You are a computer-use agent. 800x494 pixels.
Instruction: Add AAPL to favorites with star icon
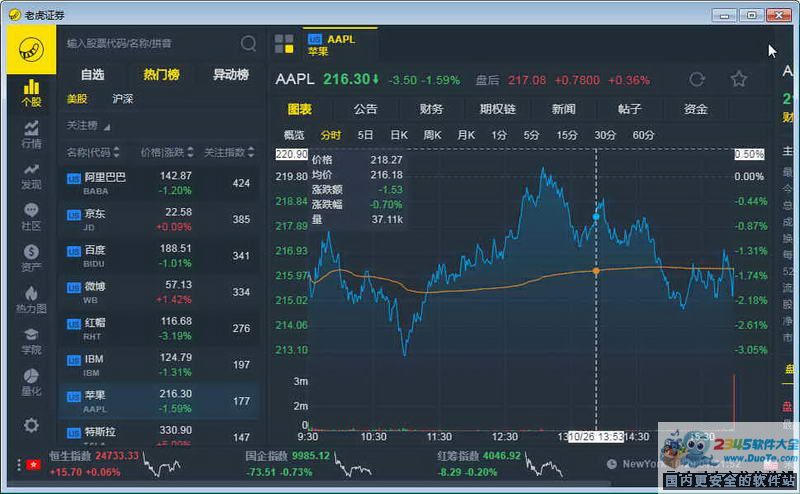point(738,79)
